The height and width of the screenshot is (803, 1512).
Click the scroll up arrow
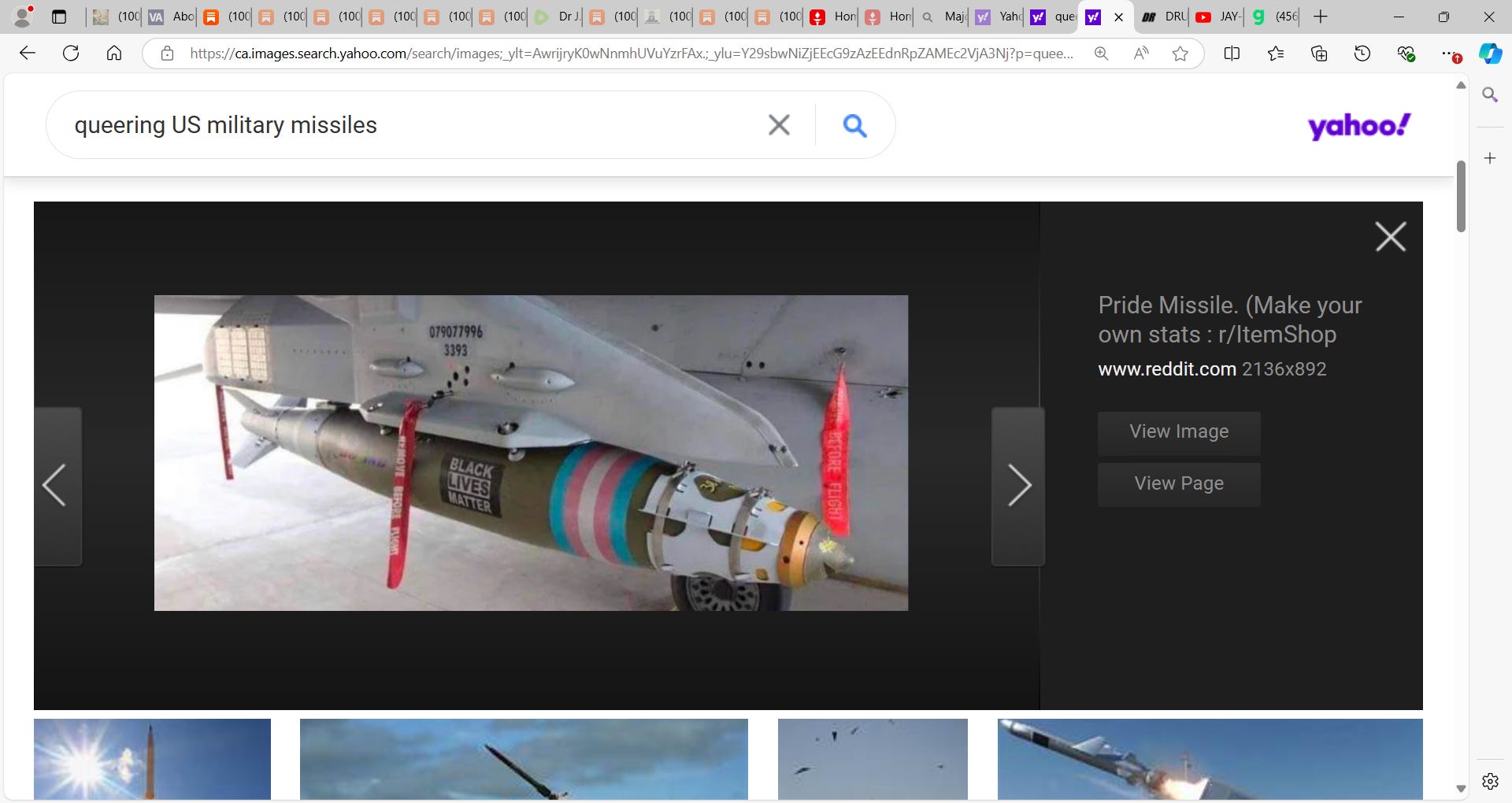coord(1461,85)
